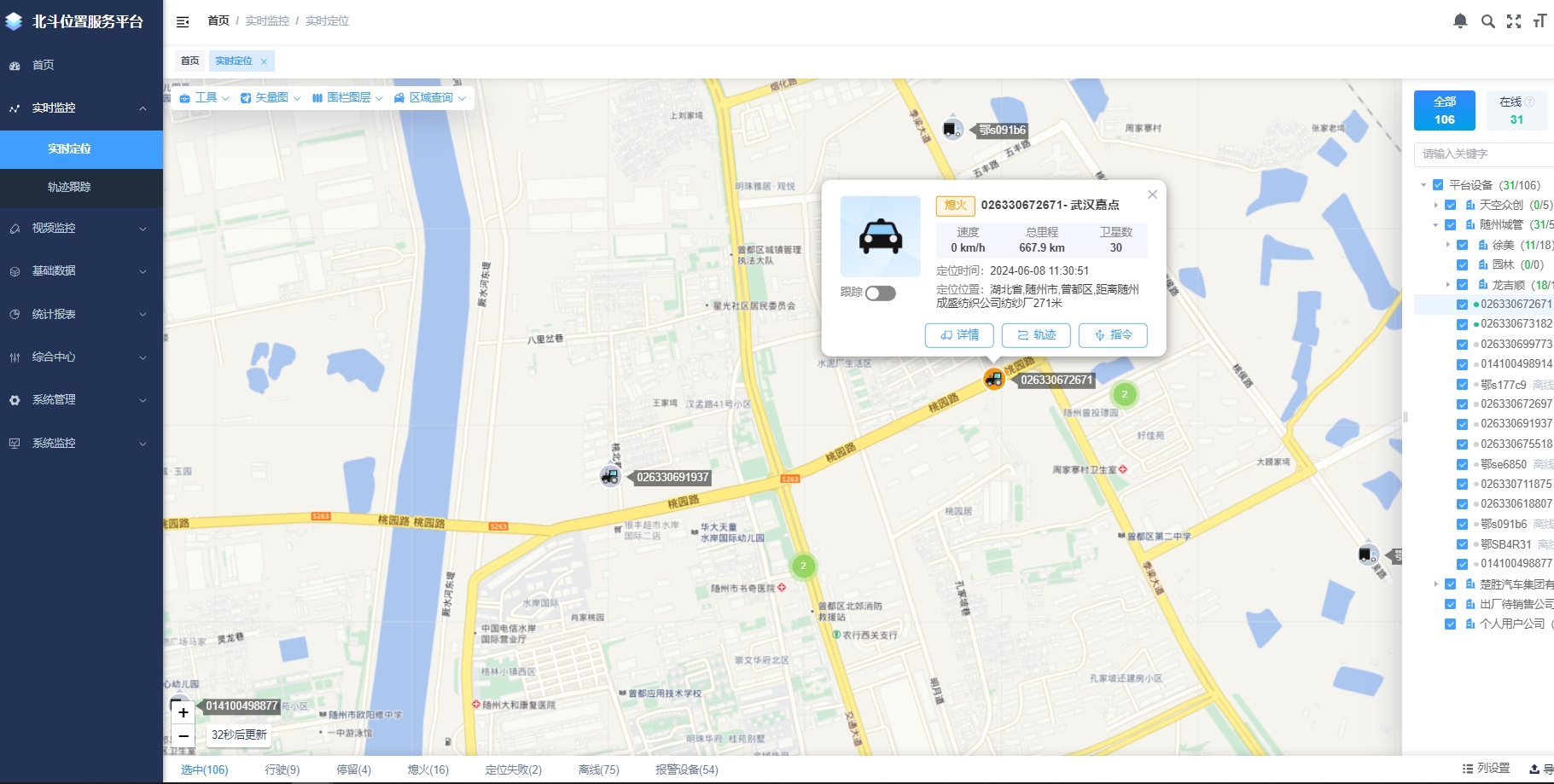Select the 实时定位 sidebar item
Viewport: 1554px width, 784px height.
click(81, 149)
